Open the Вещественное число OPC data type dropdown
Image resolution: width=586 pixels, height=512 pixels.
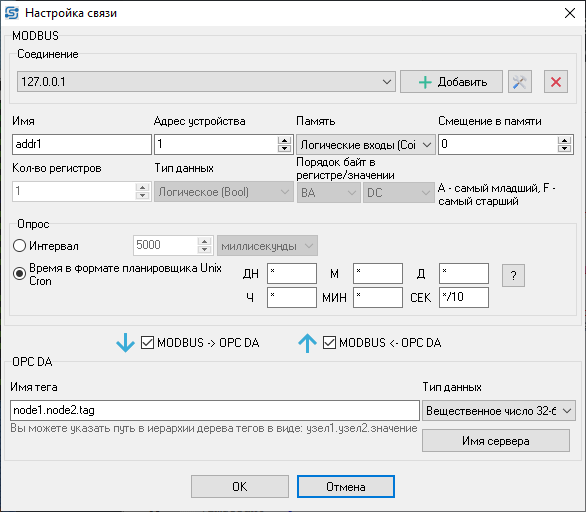coord(499,411)
